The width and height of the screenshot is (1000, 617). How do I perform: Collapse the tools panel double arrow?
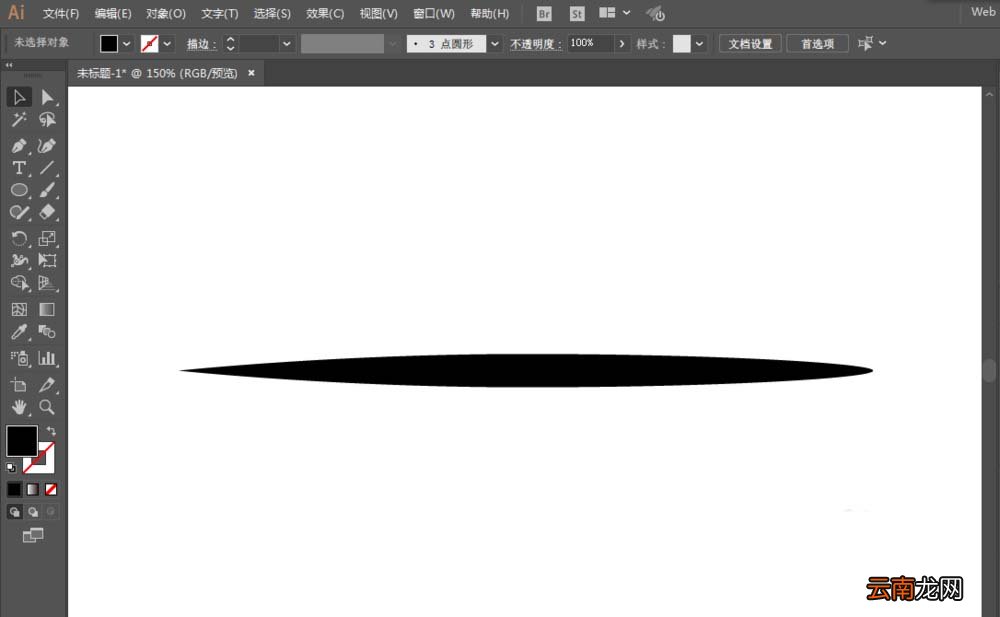pos(9,65)
